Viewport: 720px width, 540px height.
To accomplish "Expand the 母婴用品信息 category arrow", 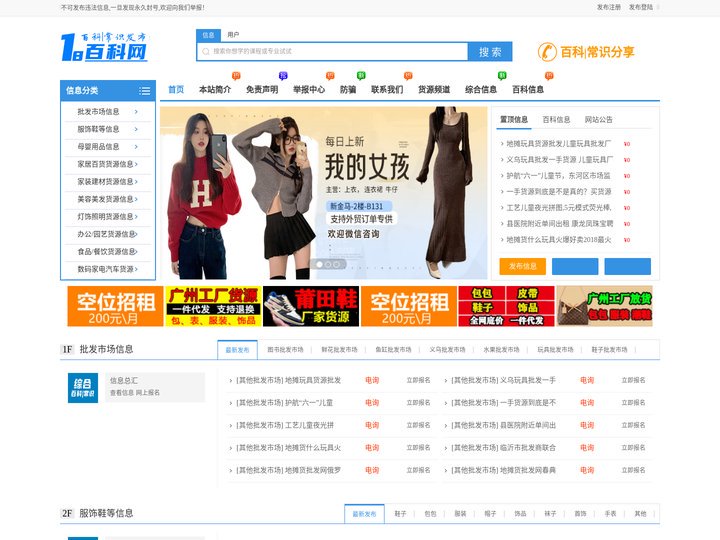I will 136,146.
